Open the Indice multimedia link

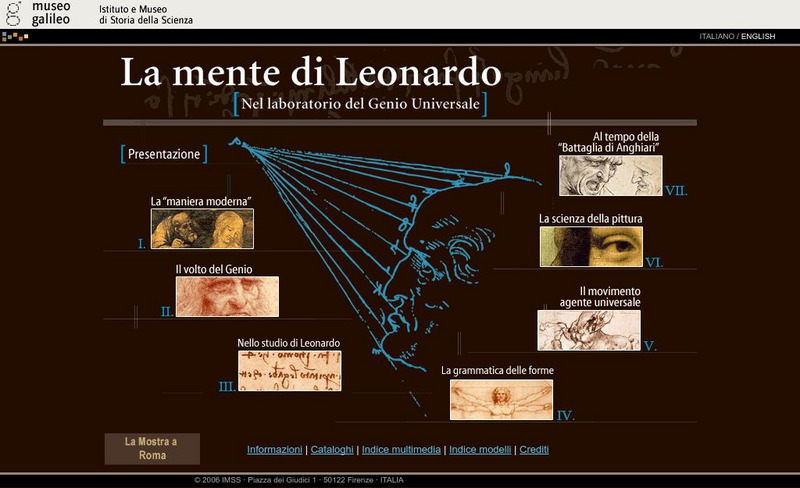[401, 450]
